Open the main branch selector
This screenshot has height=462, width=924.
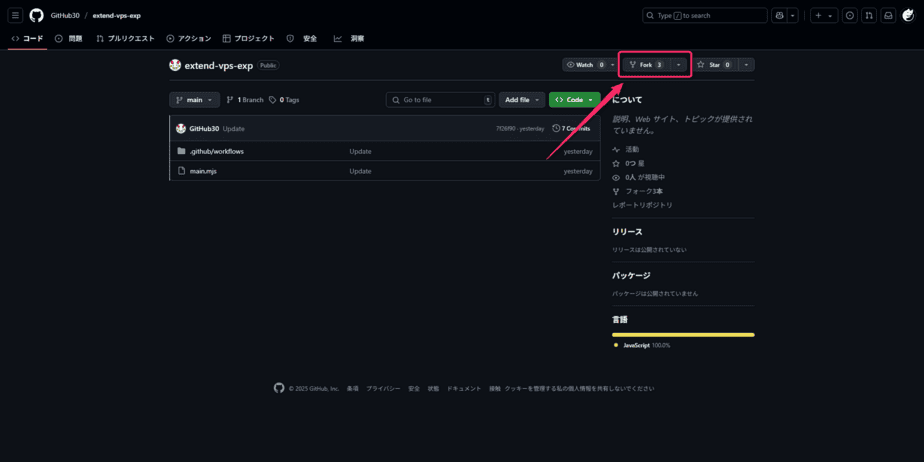194,100
